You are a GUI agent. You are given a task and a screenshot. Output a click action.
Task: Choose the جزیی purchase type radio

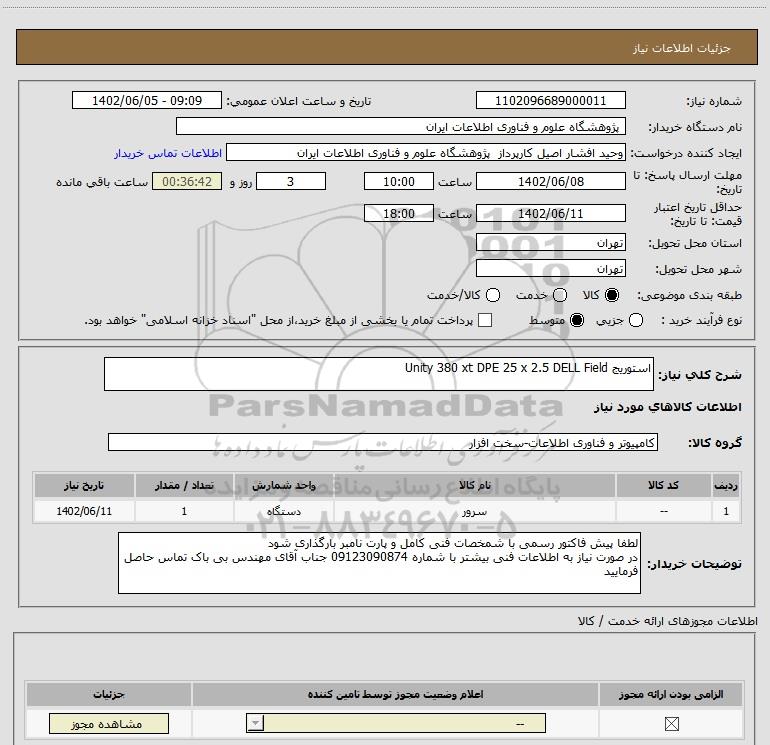(x=636, y=320)
